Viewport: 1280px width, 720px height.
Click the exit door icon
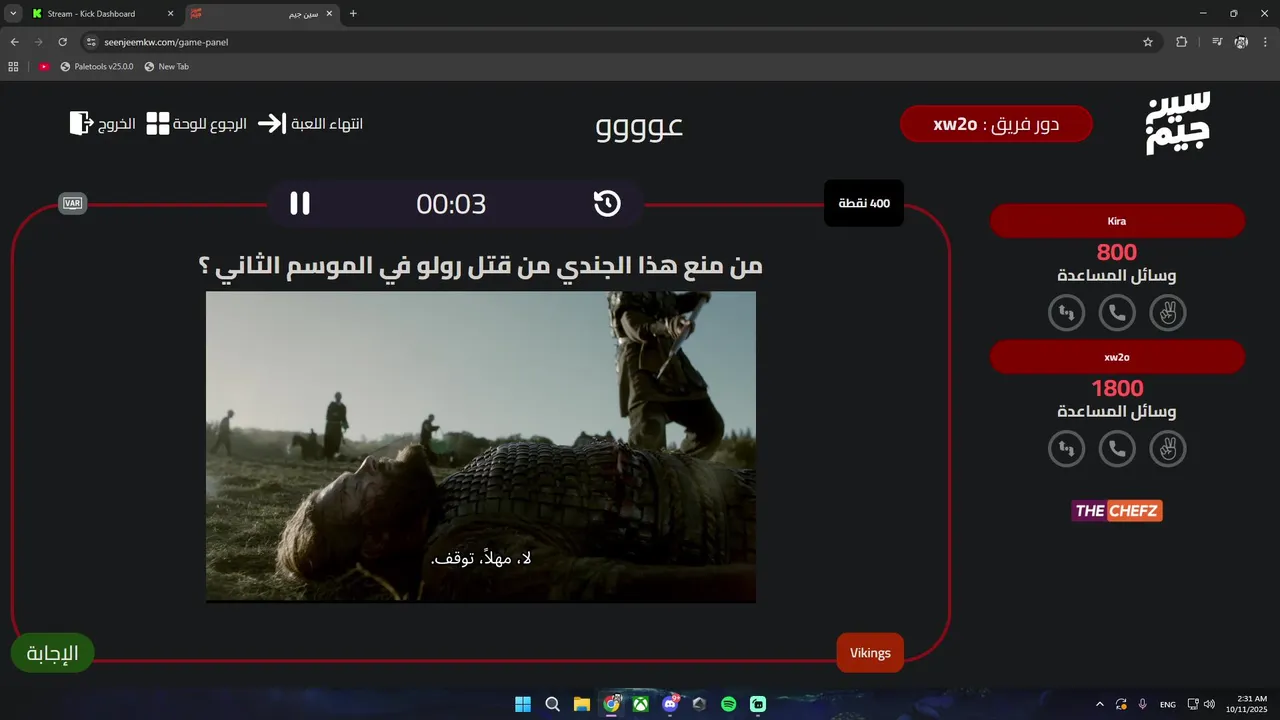80,123
